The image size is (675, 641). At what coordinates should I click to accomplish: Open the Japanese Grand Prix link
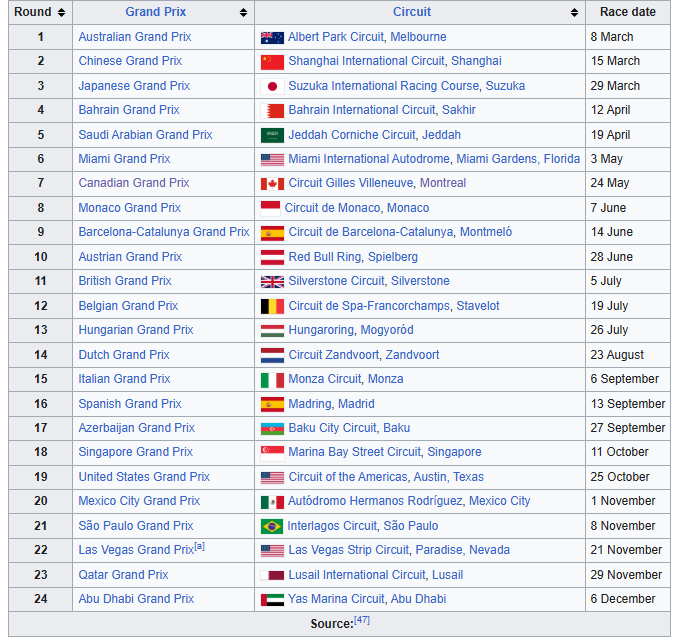(134, 86)
